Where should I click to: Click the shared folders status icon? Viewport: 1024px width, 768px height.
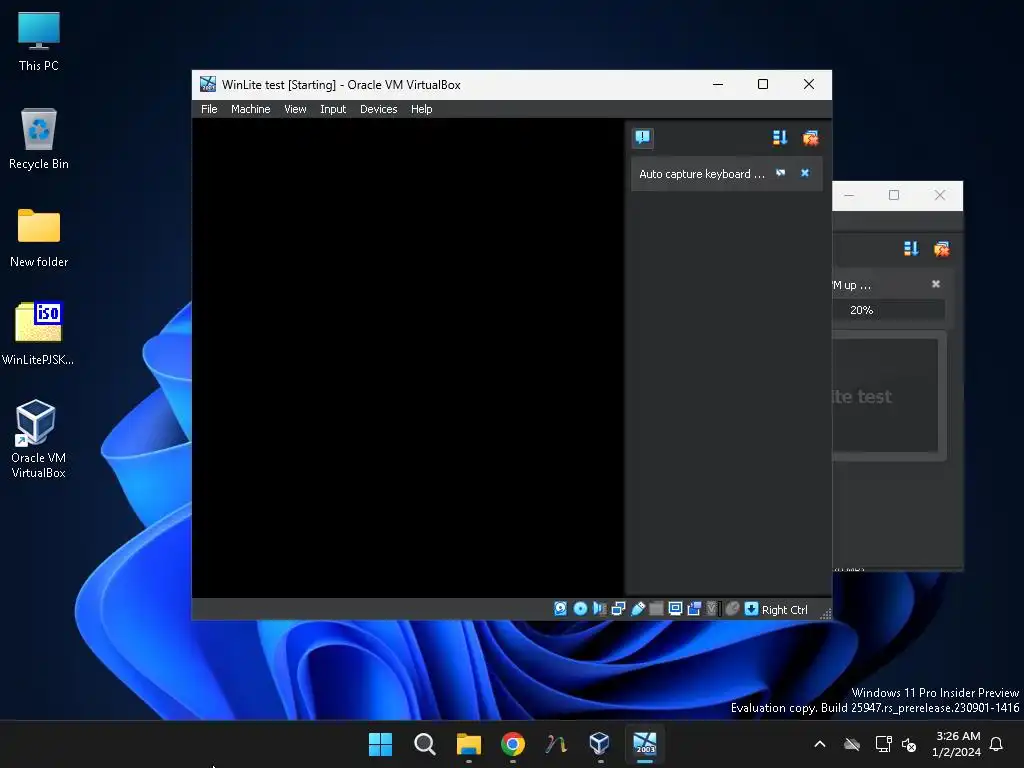coord(656,609)
